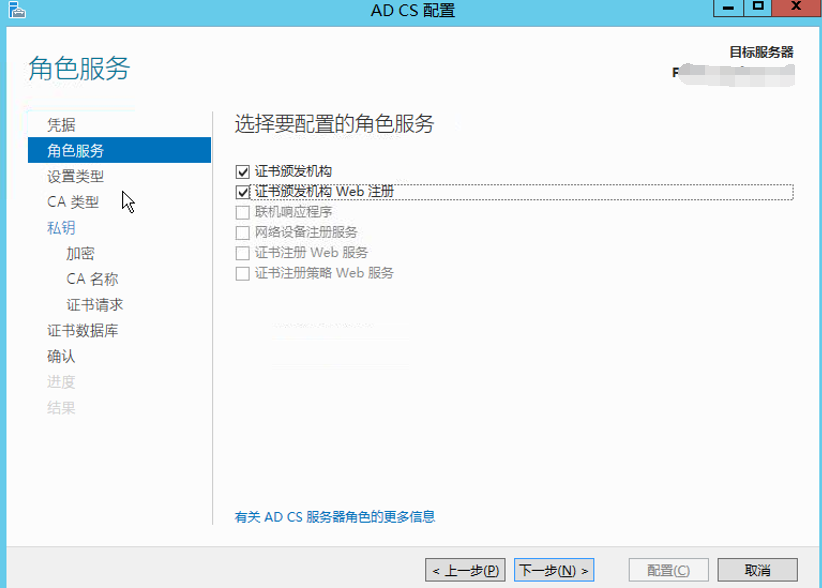Uncheck 证书颁发机构 checkbox

coord(242,172)
